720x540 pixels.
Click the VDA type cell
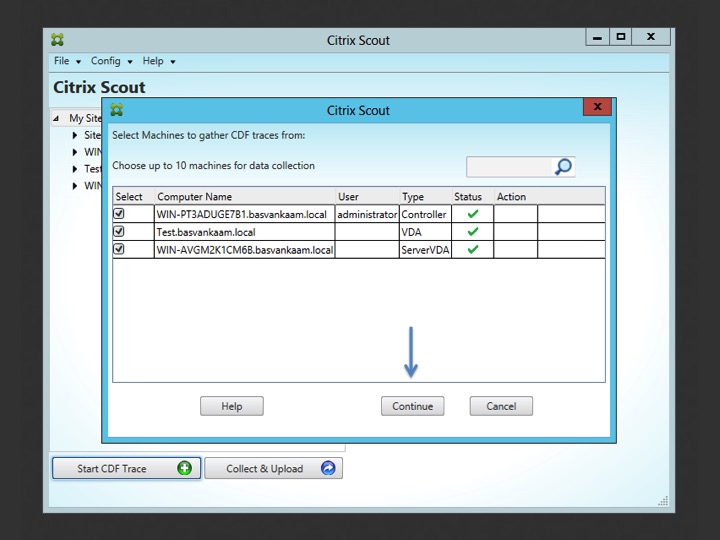[x=426, y=232]
